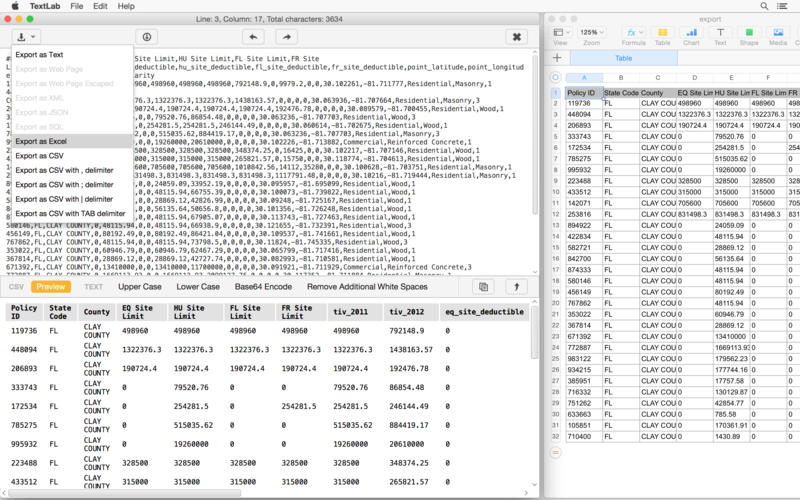Screen dimensions: 800x500
Task: Click Remove Additional White Spaces
Action: point(367,287)
